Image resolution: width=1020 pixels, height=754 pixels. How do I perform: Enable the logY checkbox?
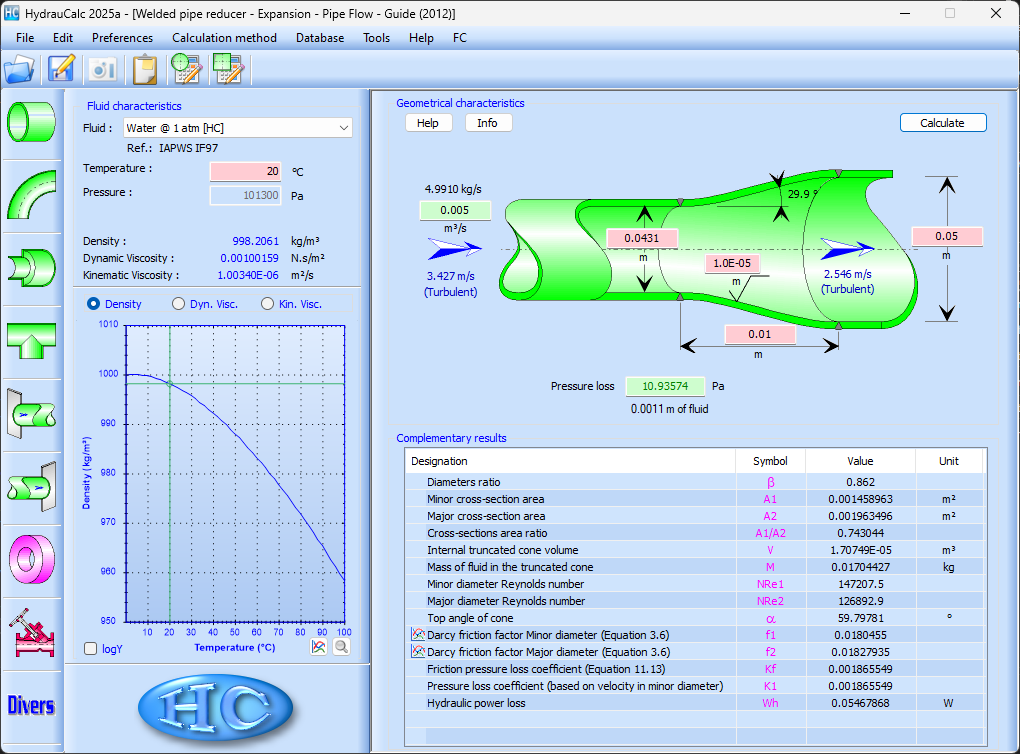click(x=91, y=649)
